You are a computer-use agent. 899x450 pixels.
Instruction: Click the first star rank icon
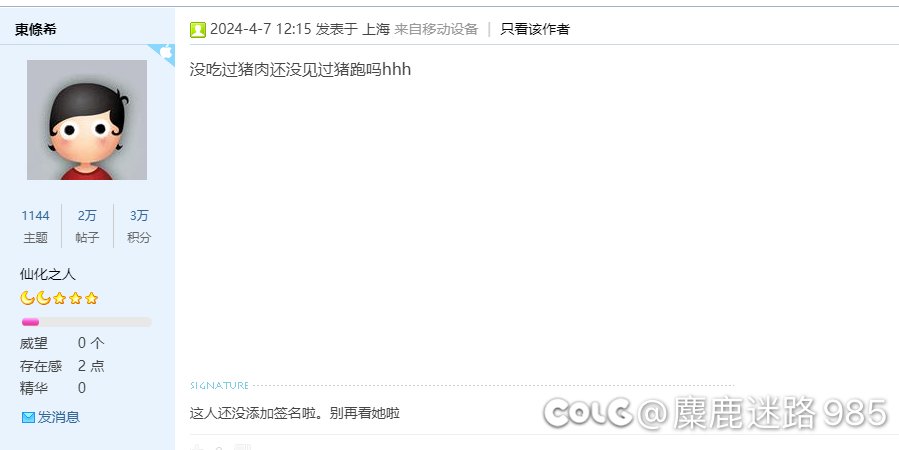[x=59, y=298]
